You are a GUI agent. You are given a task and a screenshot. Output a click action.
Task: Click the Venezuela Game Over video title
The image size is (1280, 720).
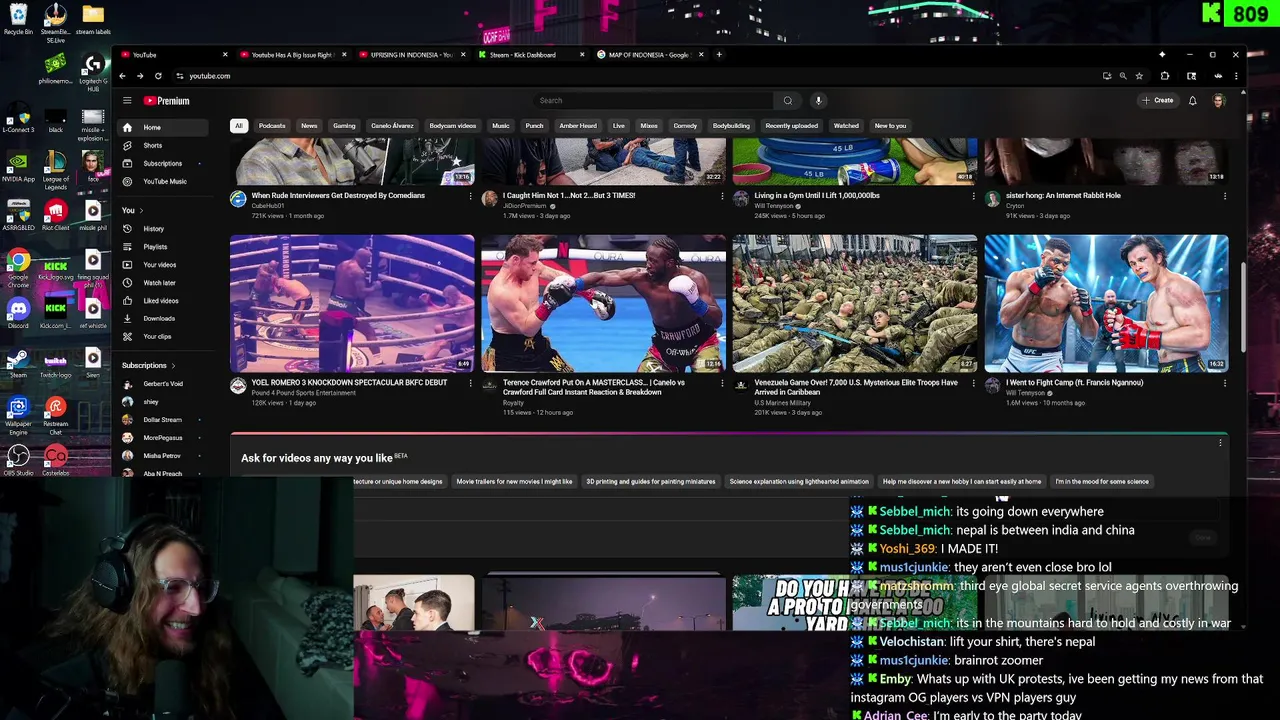point(856,387)
